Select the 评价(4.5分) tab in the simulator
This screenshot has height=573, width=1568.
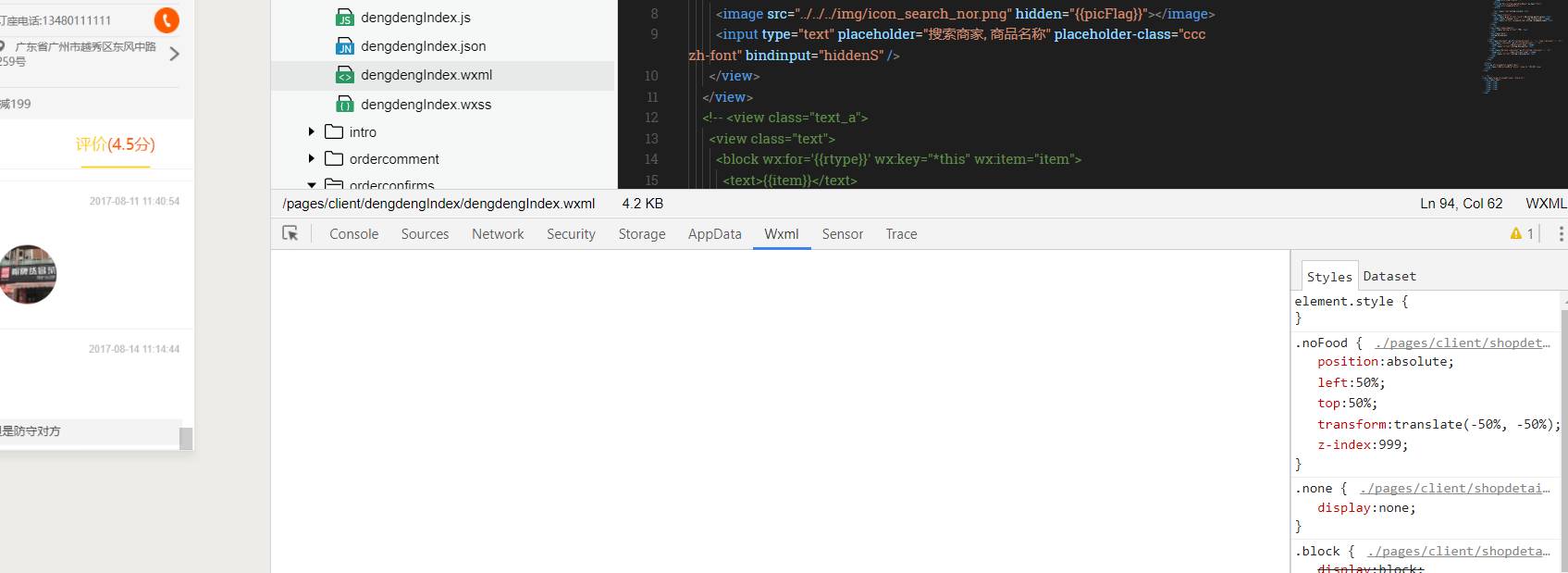115,144
